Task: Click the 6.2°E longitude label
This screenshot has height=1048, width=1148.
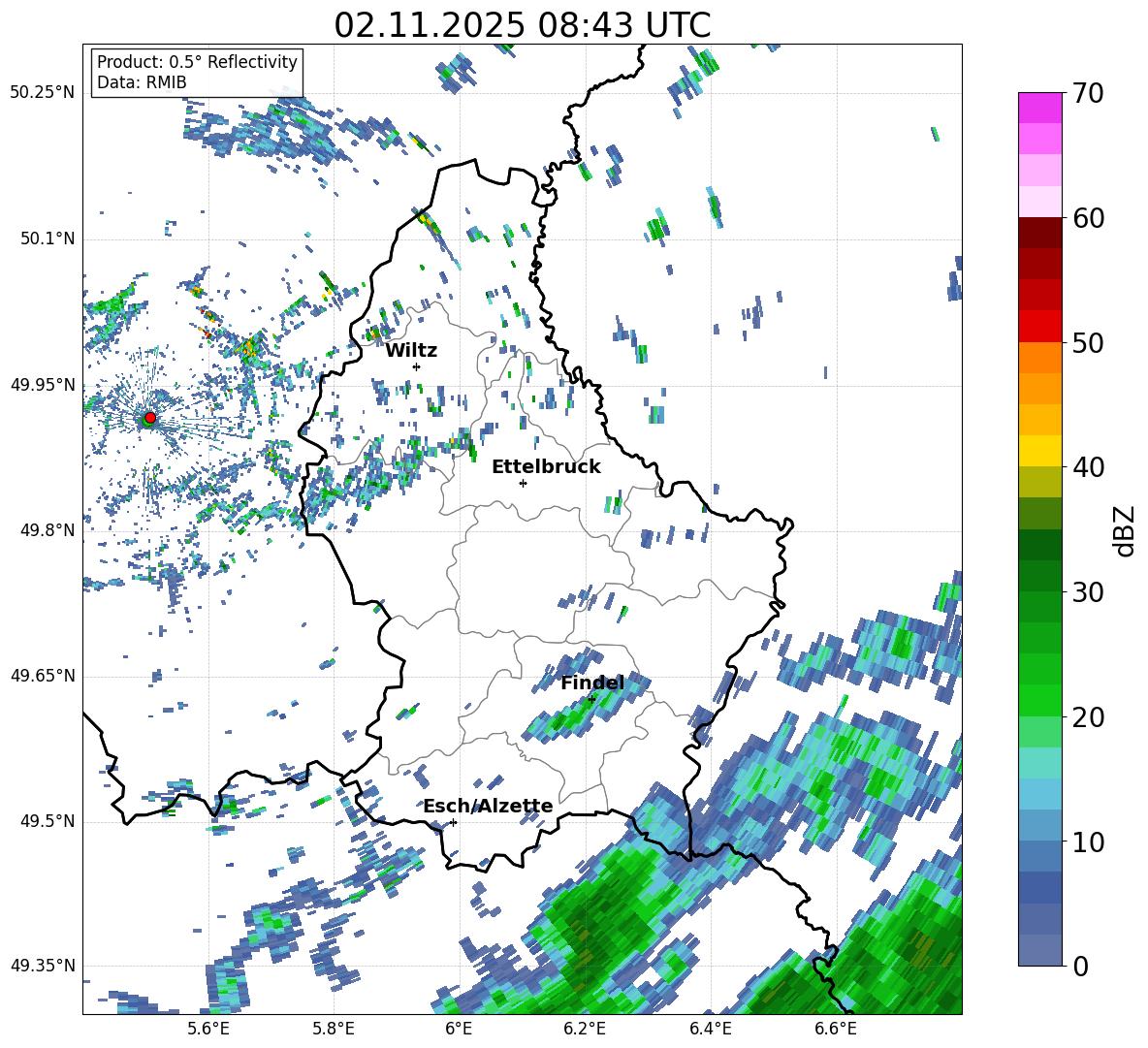Action: (x=585, y=1029)
